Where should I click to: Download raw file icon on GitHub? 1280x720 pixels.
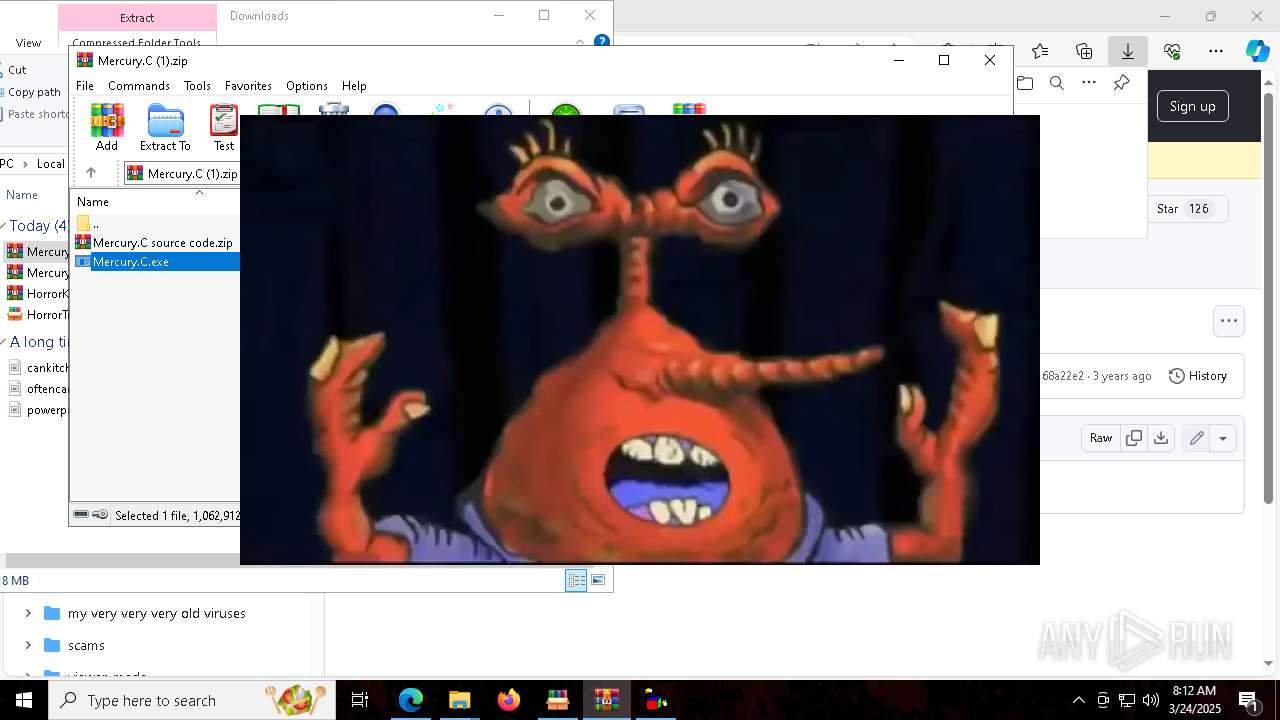(x=1161, y=438)
